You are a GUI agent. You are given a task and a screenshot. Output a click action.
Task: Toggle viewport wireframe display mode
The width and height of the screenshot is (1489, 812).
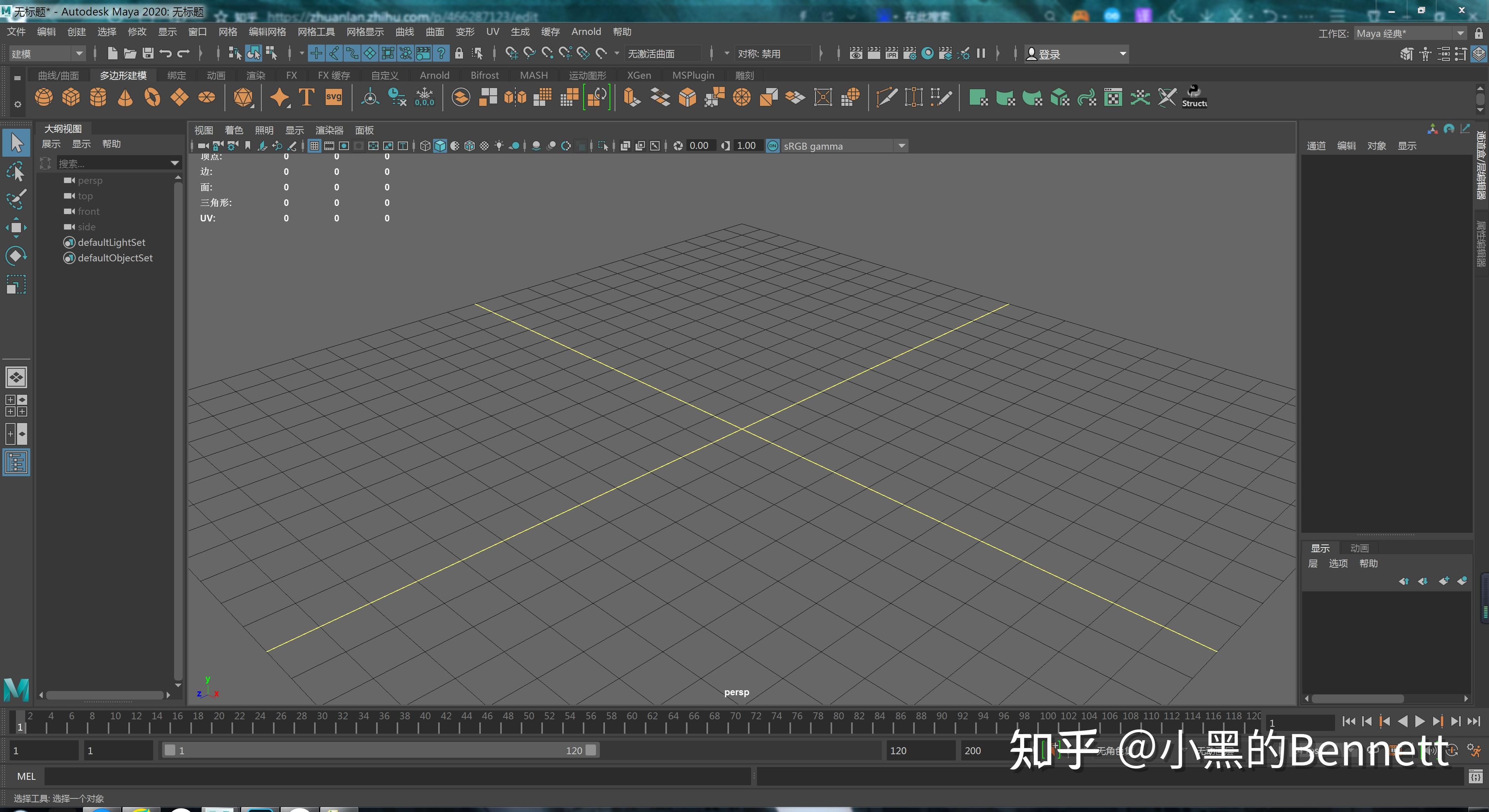pyautogui.click(x=425, y=146)
